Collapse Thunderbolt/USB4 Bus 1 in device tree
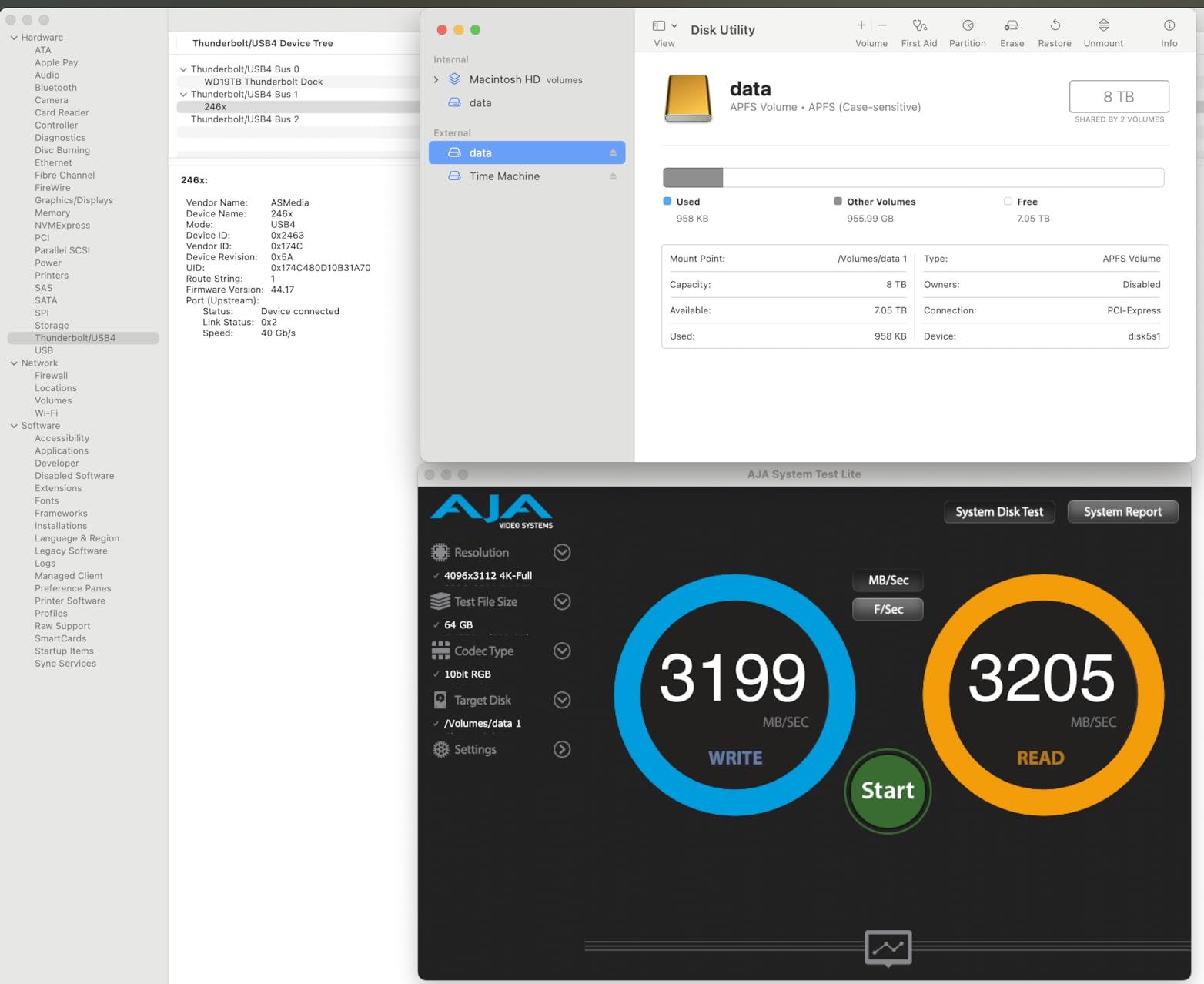This screenshot has height=984, width=1204. coord(183,95)
